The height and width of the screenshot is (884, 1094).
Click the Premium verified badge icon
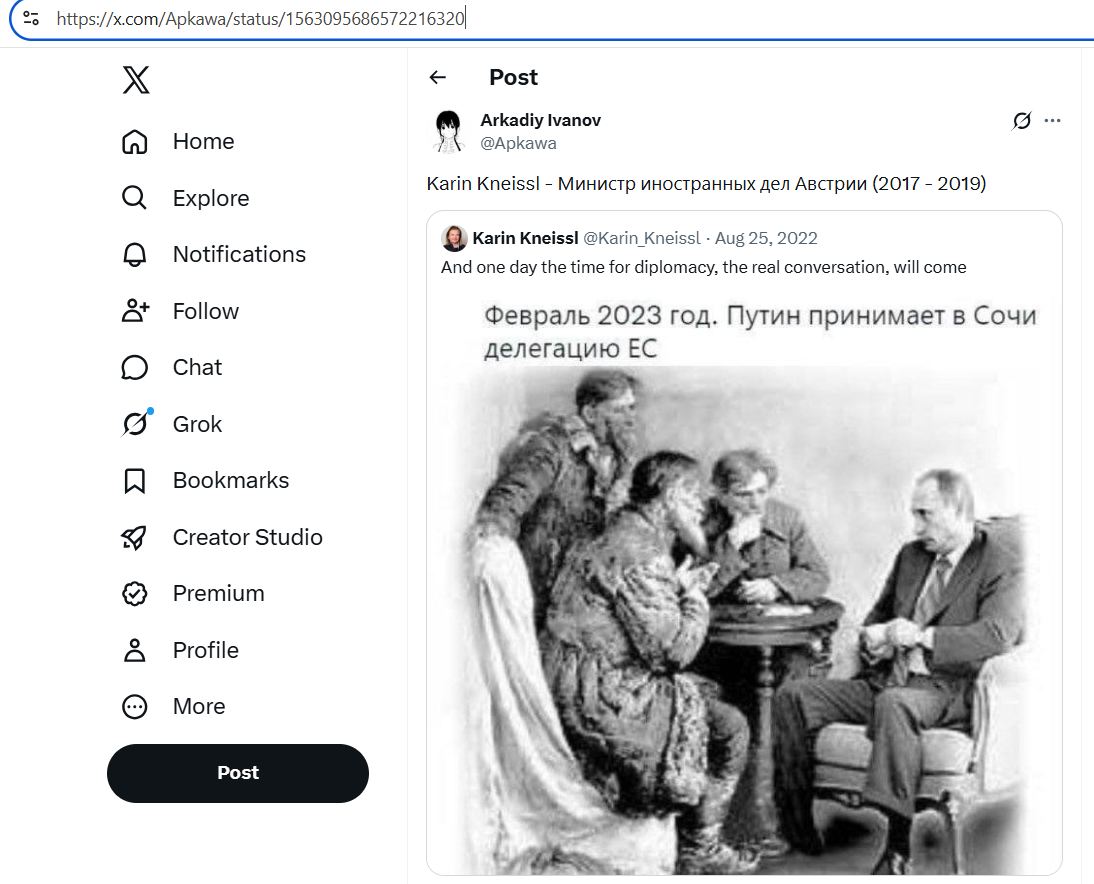(135, 594)
